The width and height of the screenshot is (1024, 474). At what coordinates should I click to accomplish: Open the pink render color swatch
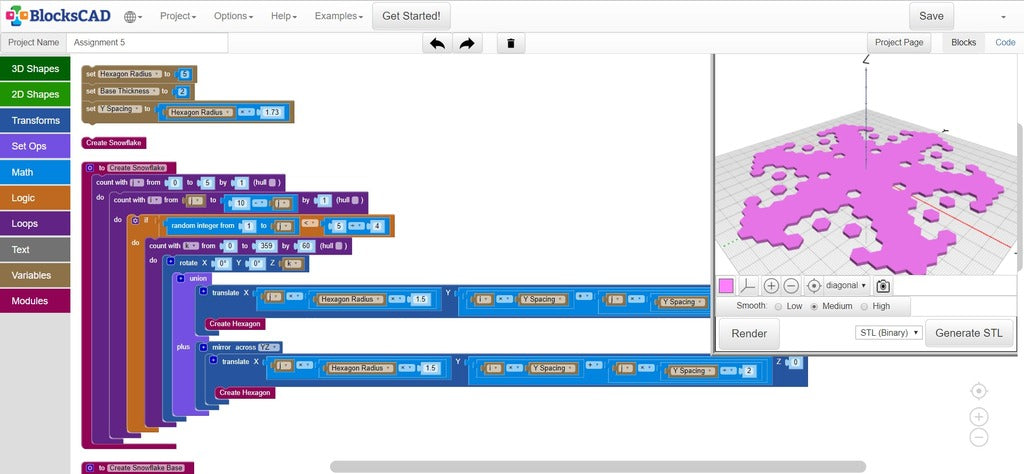[x=726, y=286]
